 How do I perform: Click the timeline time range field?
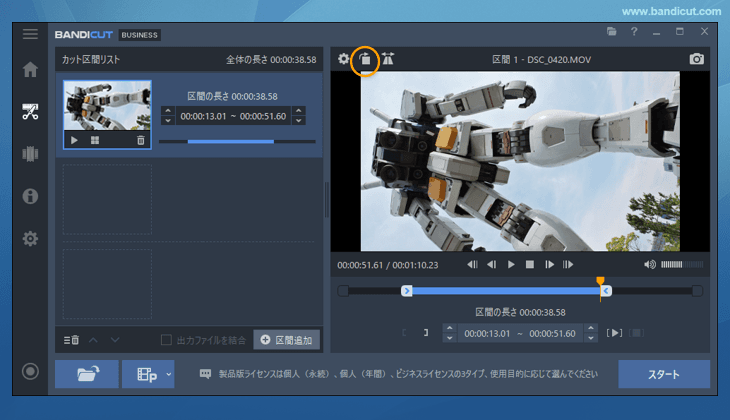(x=520, y=333)
